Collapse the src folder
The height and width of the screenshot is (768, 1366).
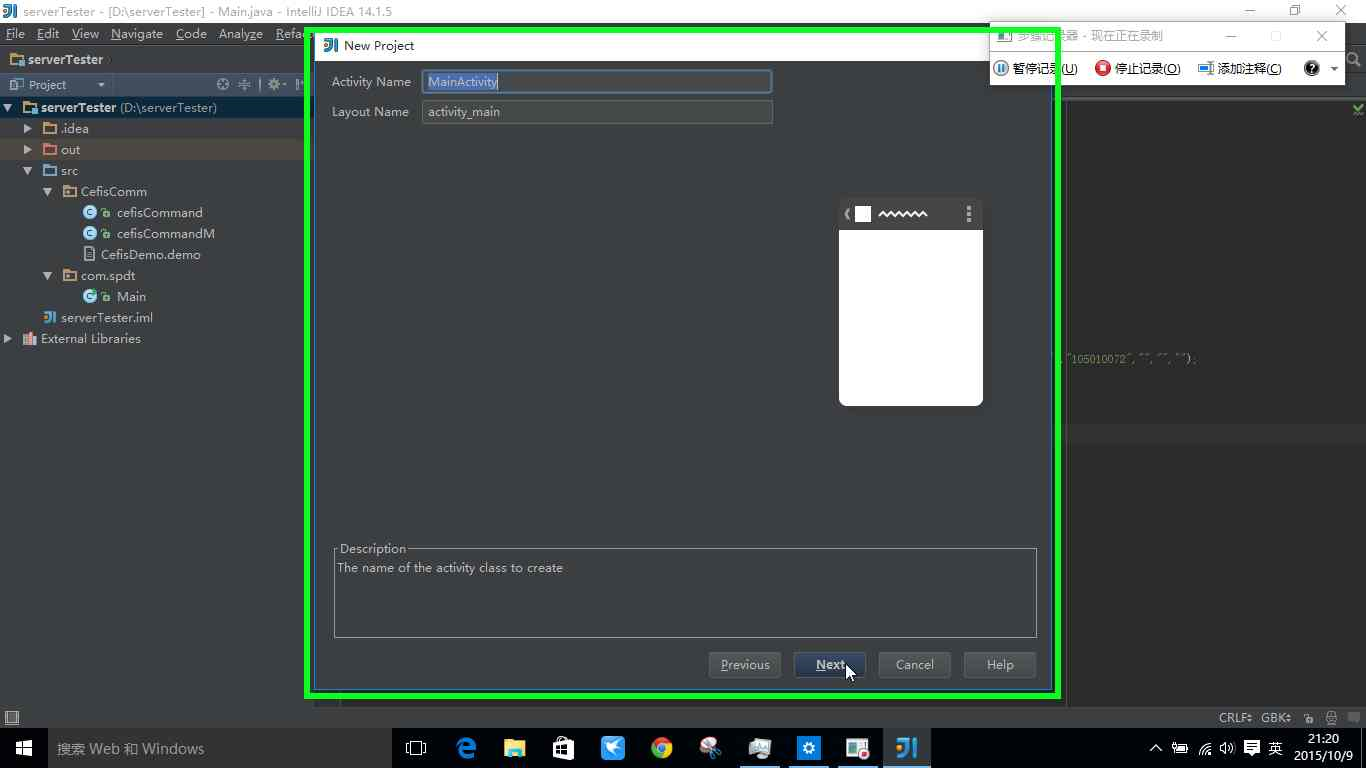(28, 170)
